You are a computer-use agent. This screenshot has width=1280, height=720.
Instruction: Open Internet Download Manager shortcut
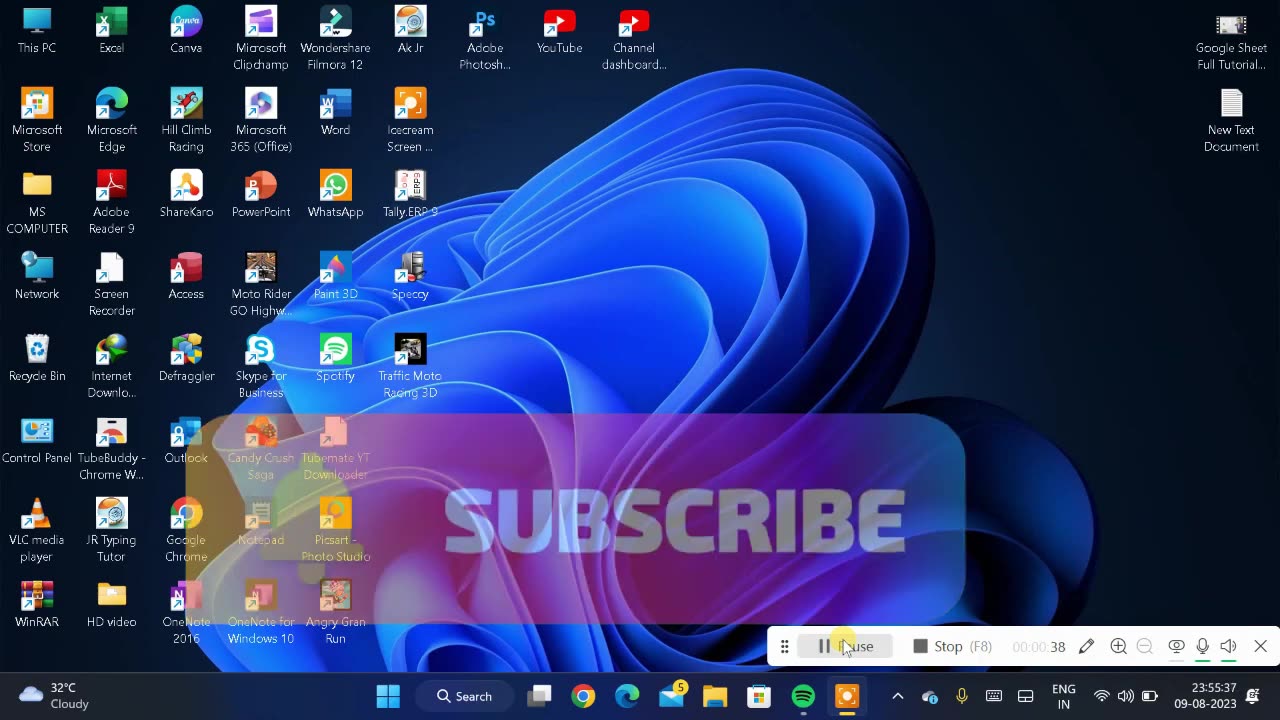111,366
